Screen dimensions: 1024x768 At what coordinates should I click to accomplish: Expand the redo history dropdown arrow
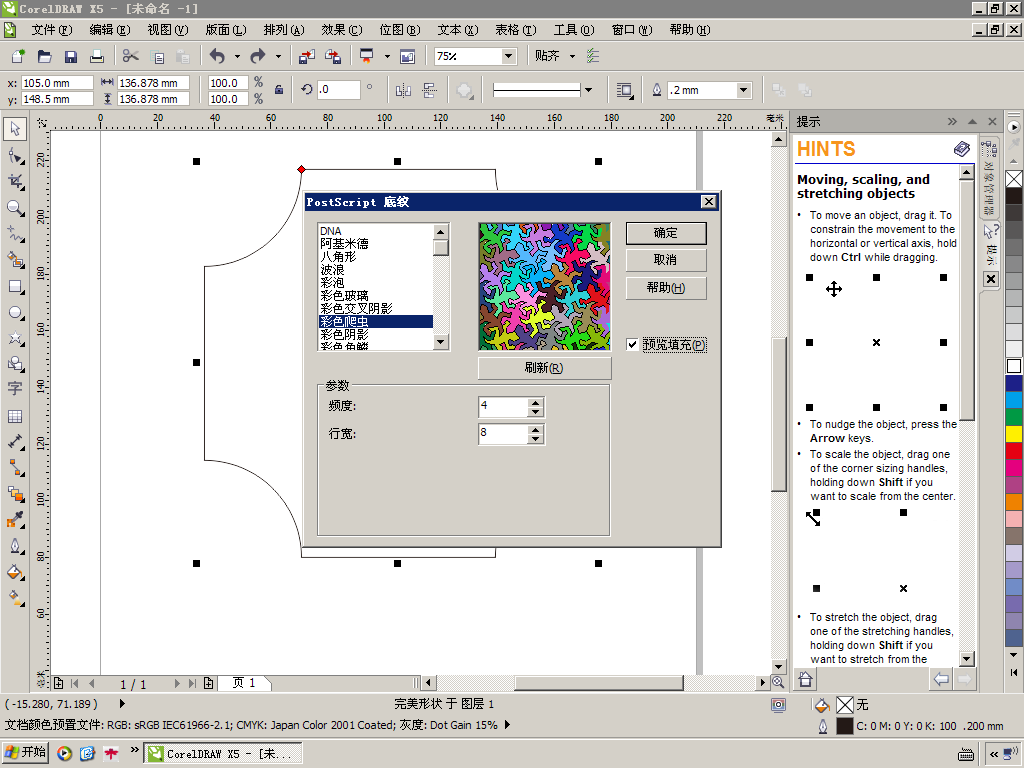[x=278, y=56]
